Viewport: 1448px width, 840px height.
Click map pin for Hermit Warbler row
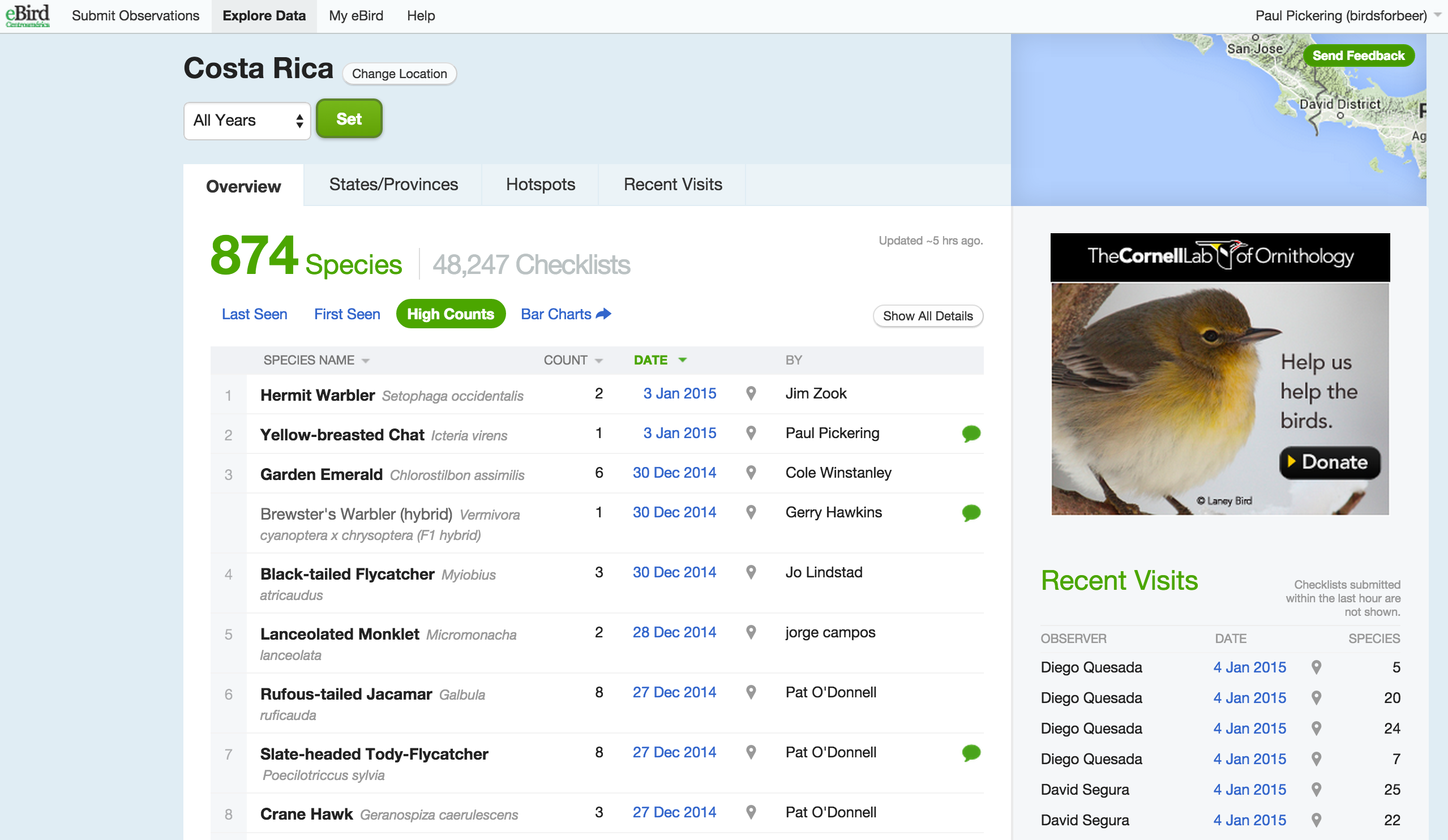point(751,393)
